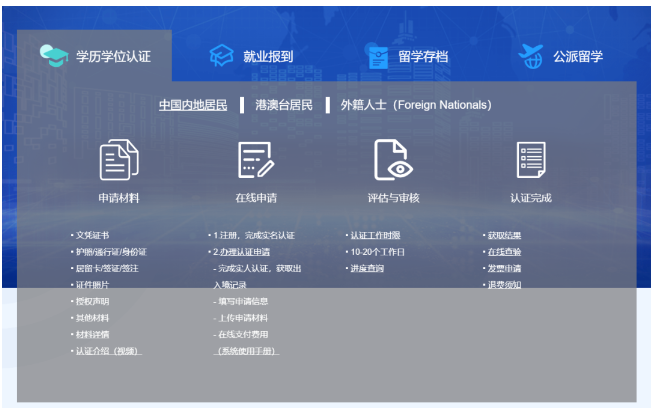Click the 填写申请信息 step text

point(243,301)
